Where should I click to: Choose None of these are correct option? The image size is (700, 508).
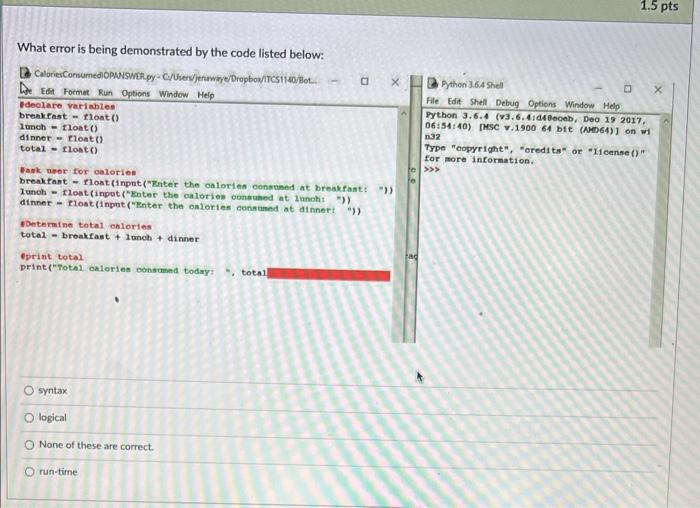(29, 445)
